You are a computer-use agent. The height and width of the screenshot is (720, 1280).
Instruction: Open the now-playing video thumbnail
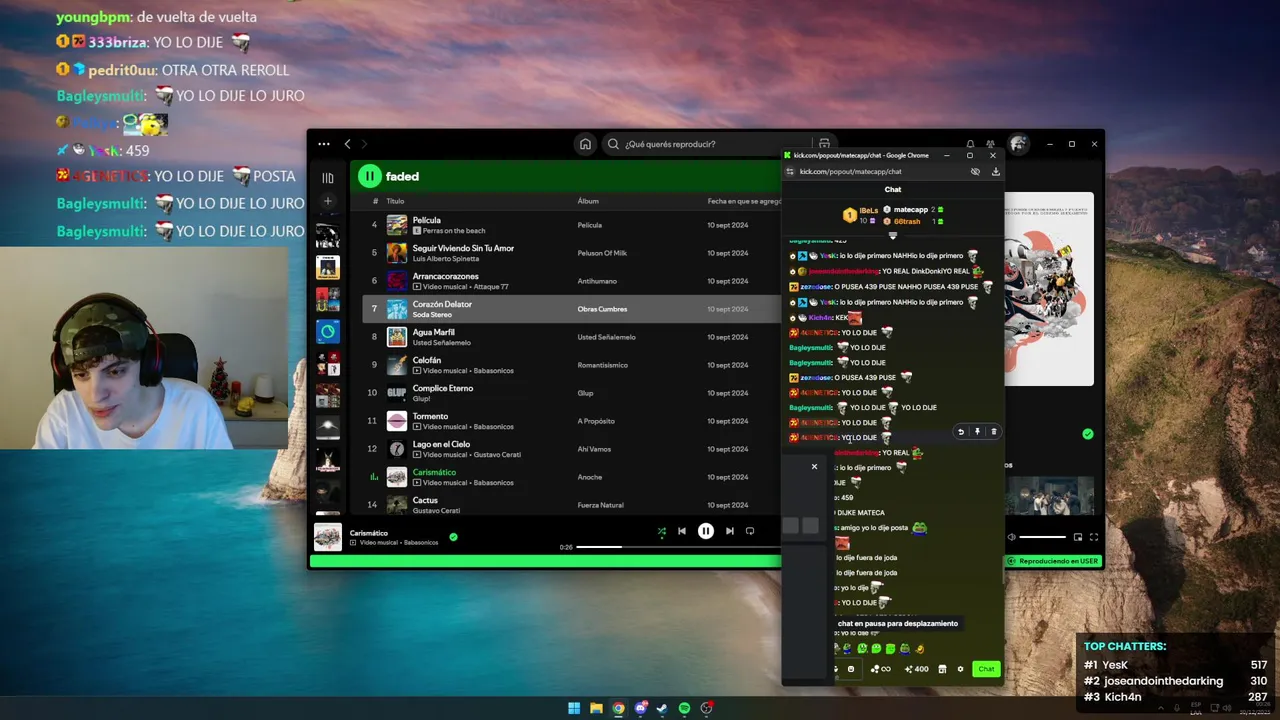(1050, 497)
